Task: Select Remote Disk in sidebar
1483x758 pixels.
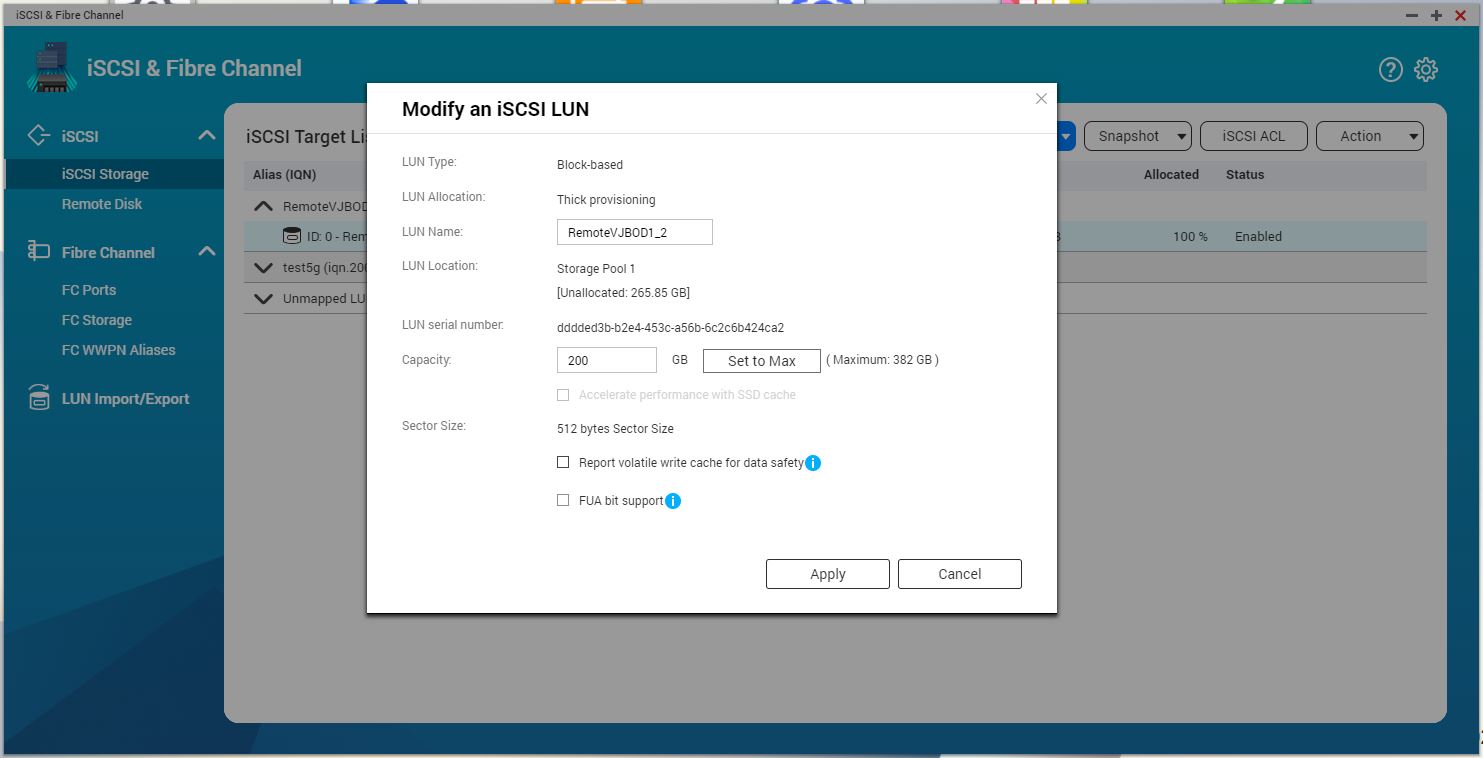Action: coord(102,204)
